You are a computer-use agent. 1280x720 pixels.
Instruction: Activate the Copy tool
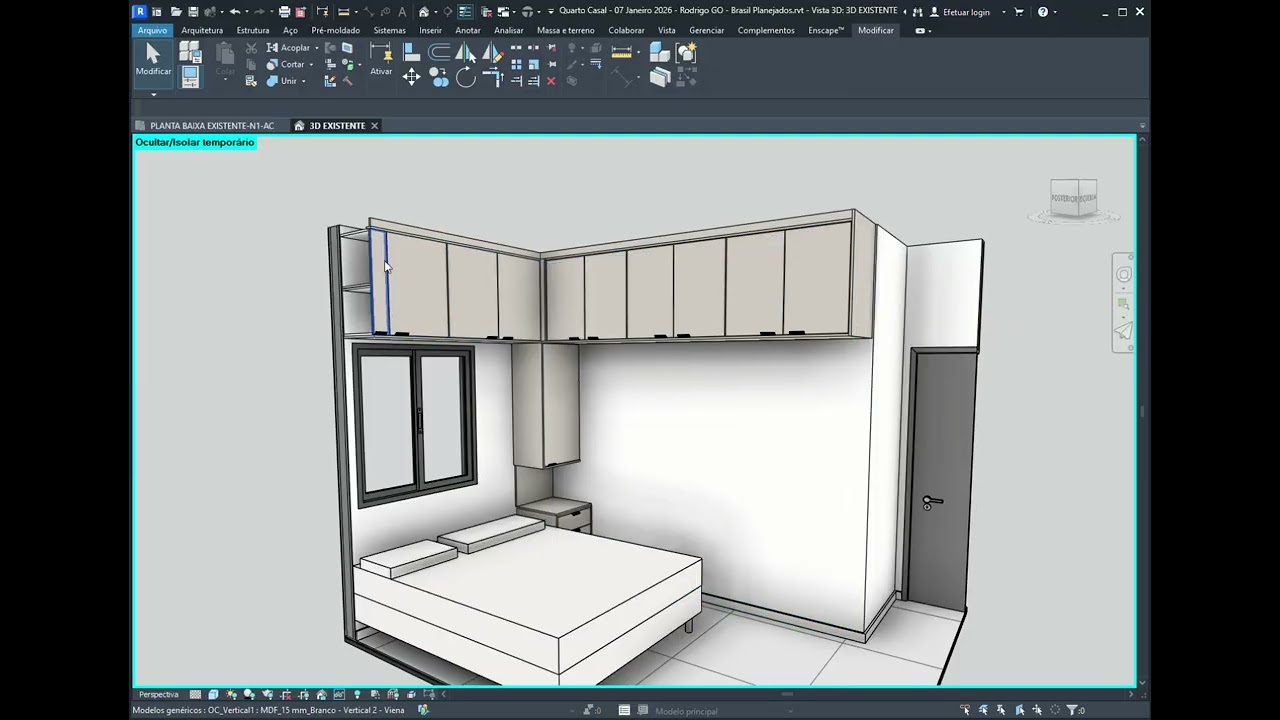pyautogui.click(x=439, y=77)
